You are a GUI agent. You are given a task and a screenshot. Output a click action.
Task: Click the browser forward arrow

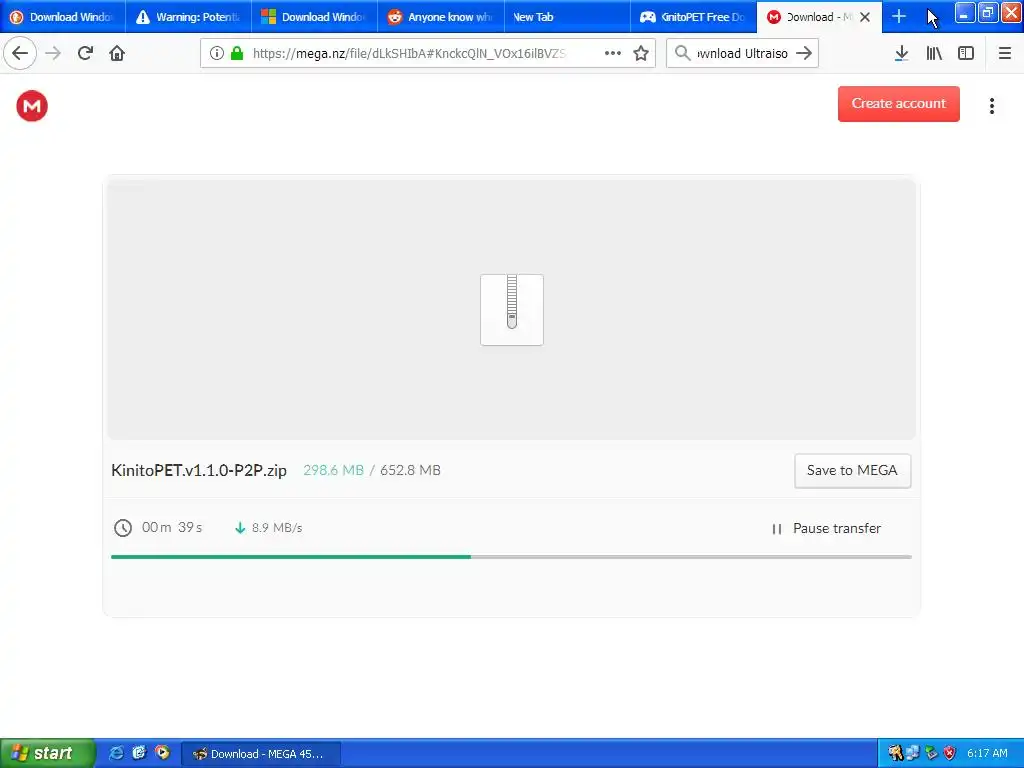(53, 53)
